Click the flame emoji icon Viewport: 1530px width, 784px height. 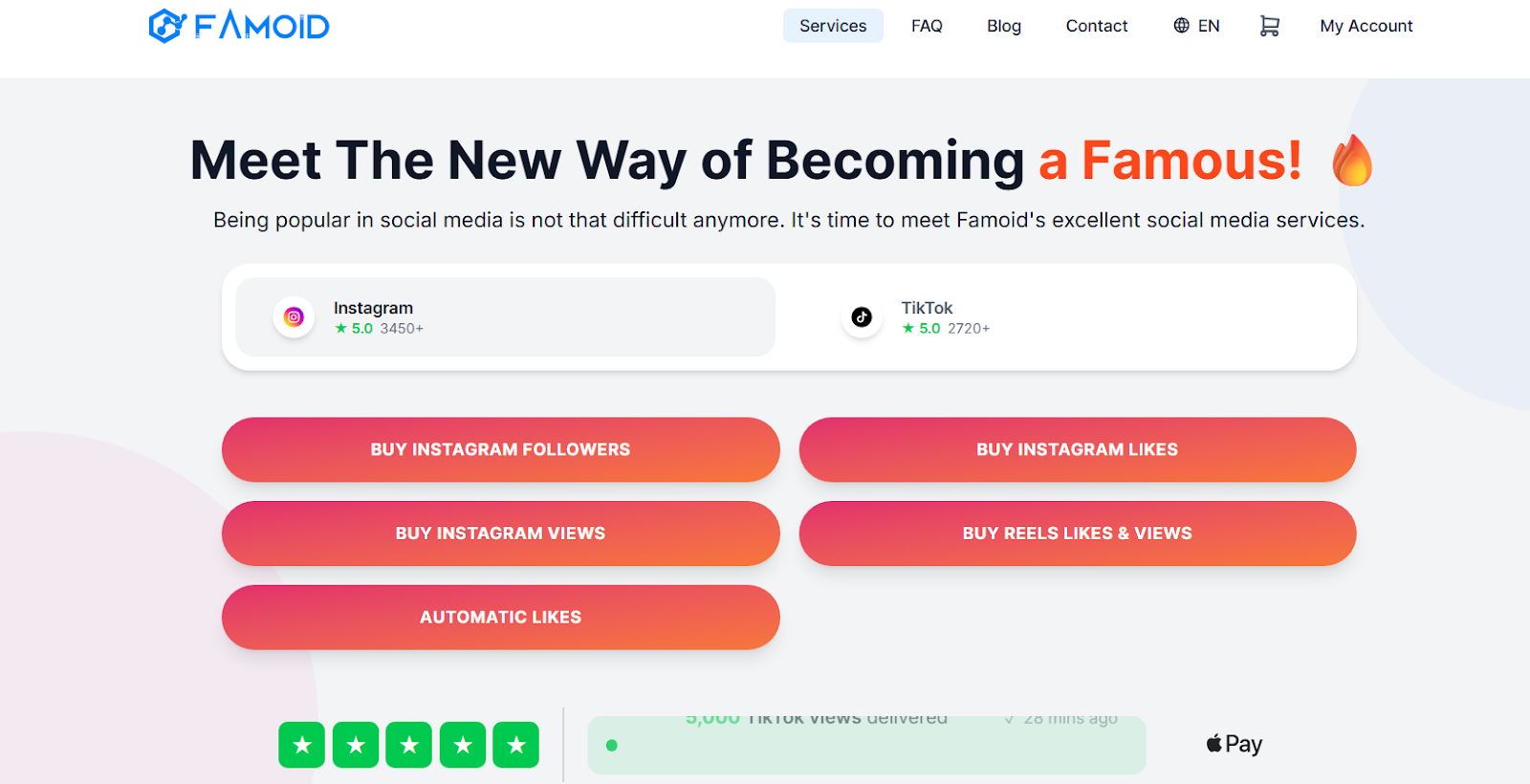[x=1352, y=160]
